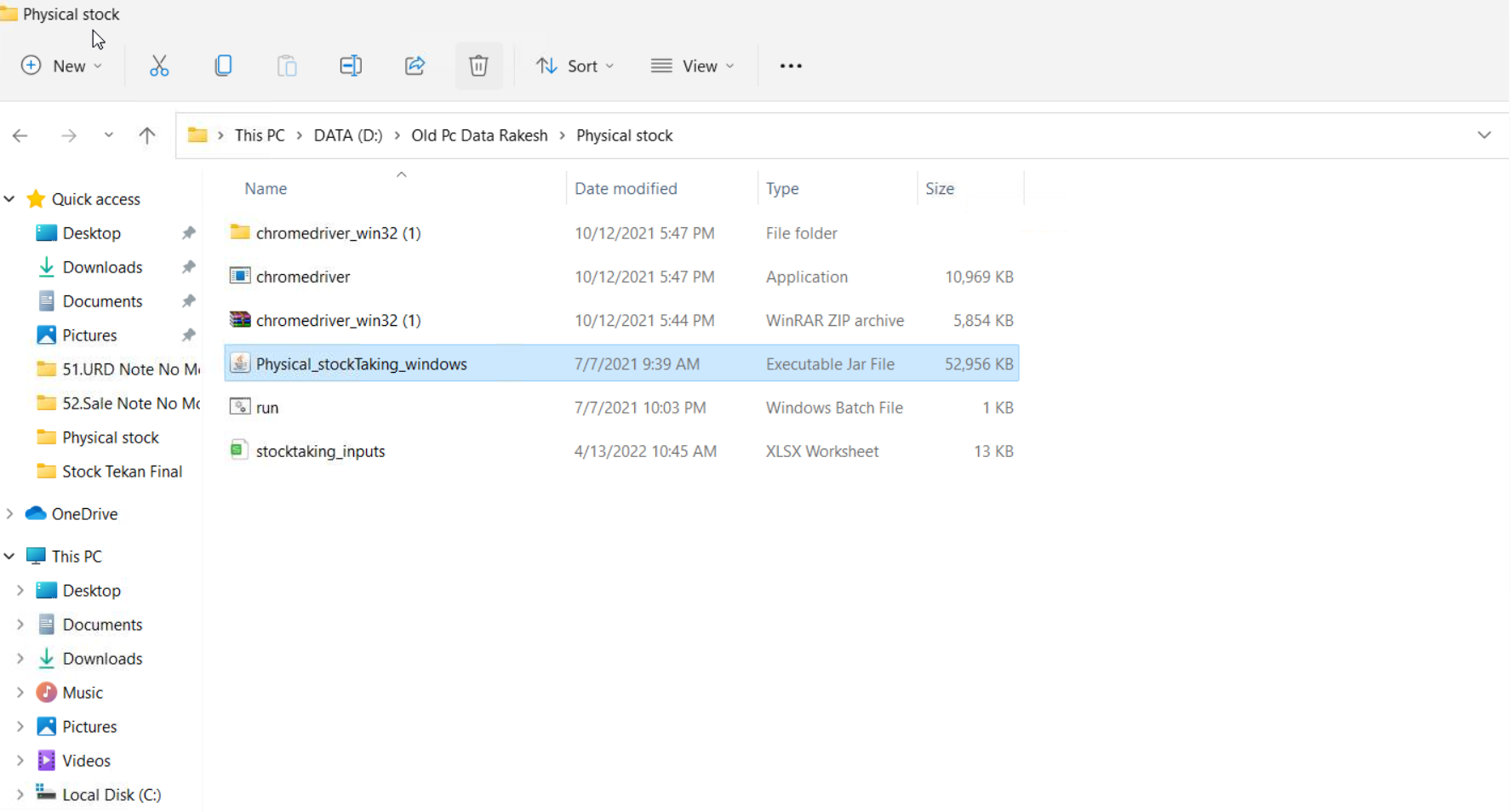Open address bar history dropdown chevron
The image size is (1510, 812).
point(1484,135)
